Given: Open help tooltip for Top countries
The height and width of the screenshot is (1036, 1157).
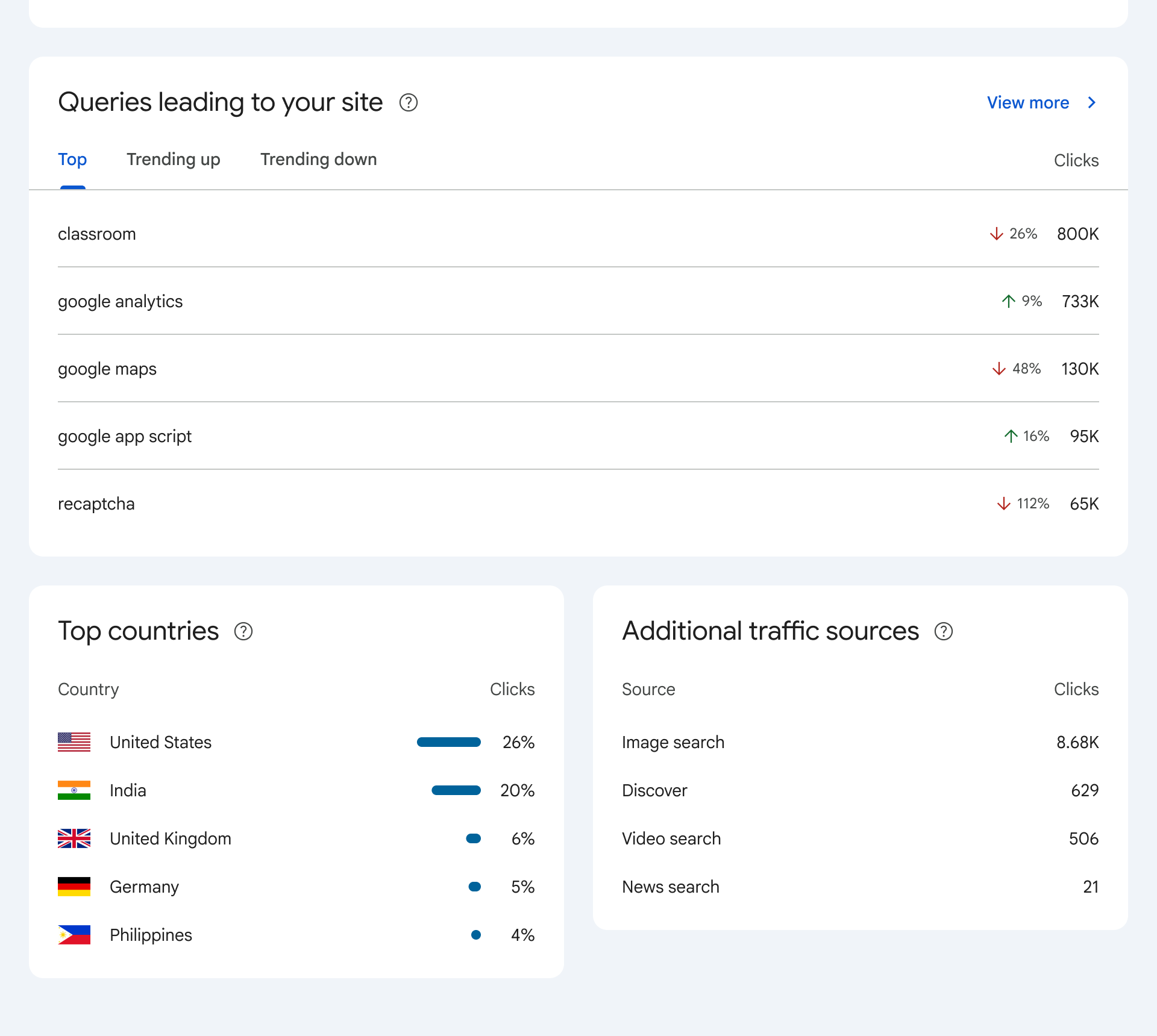Looking at the screenshot, I should pos(243,632).
